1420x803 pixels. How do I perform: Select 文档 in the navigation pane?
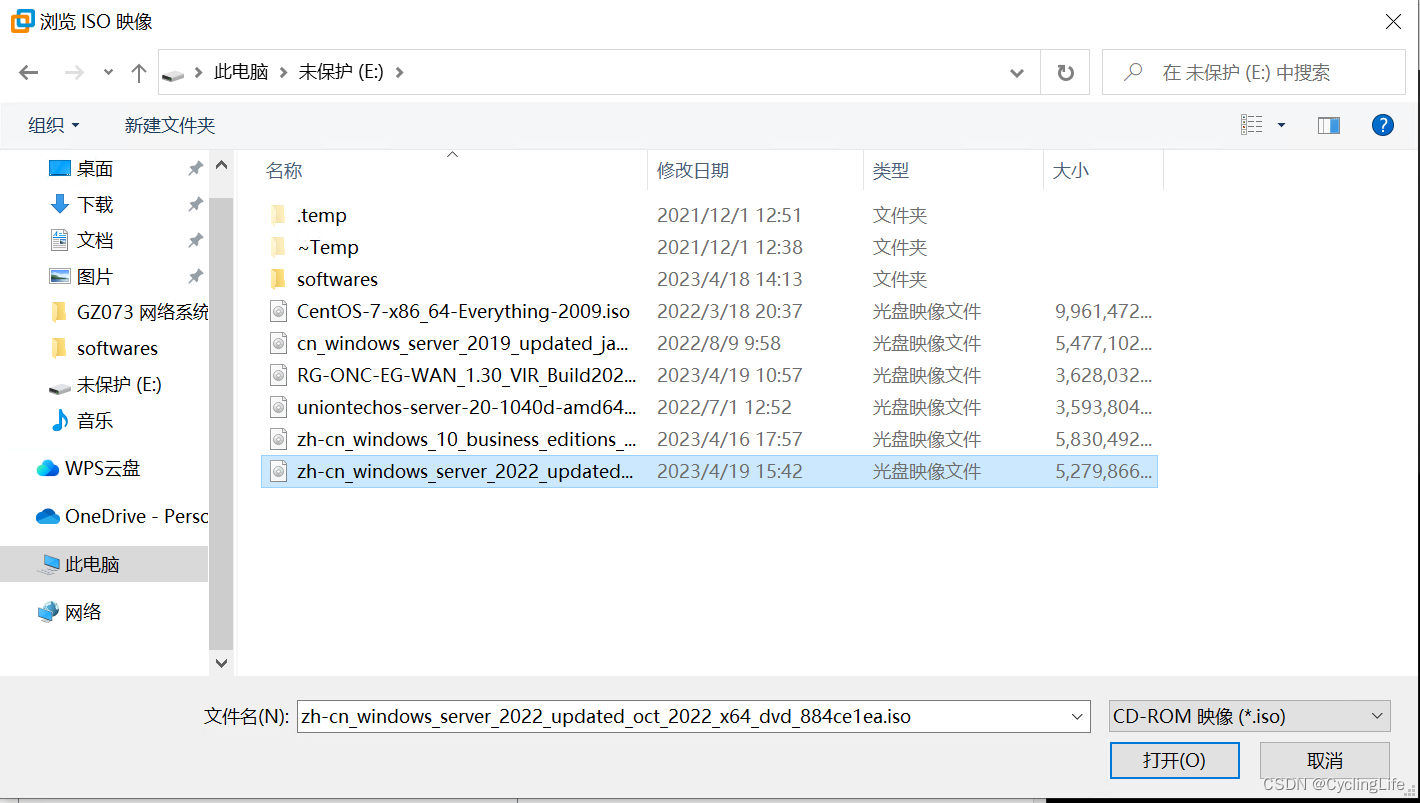[95, 241]
